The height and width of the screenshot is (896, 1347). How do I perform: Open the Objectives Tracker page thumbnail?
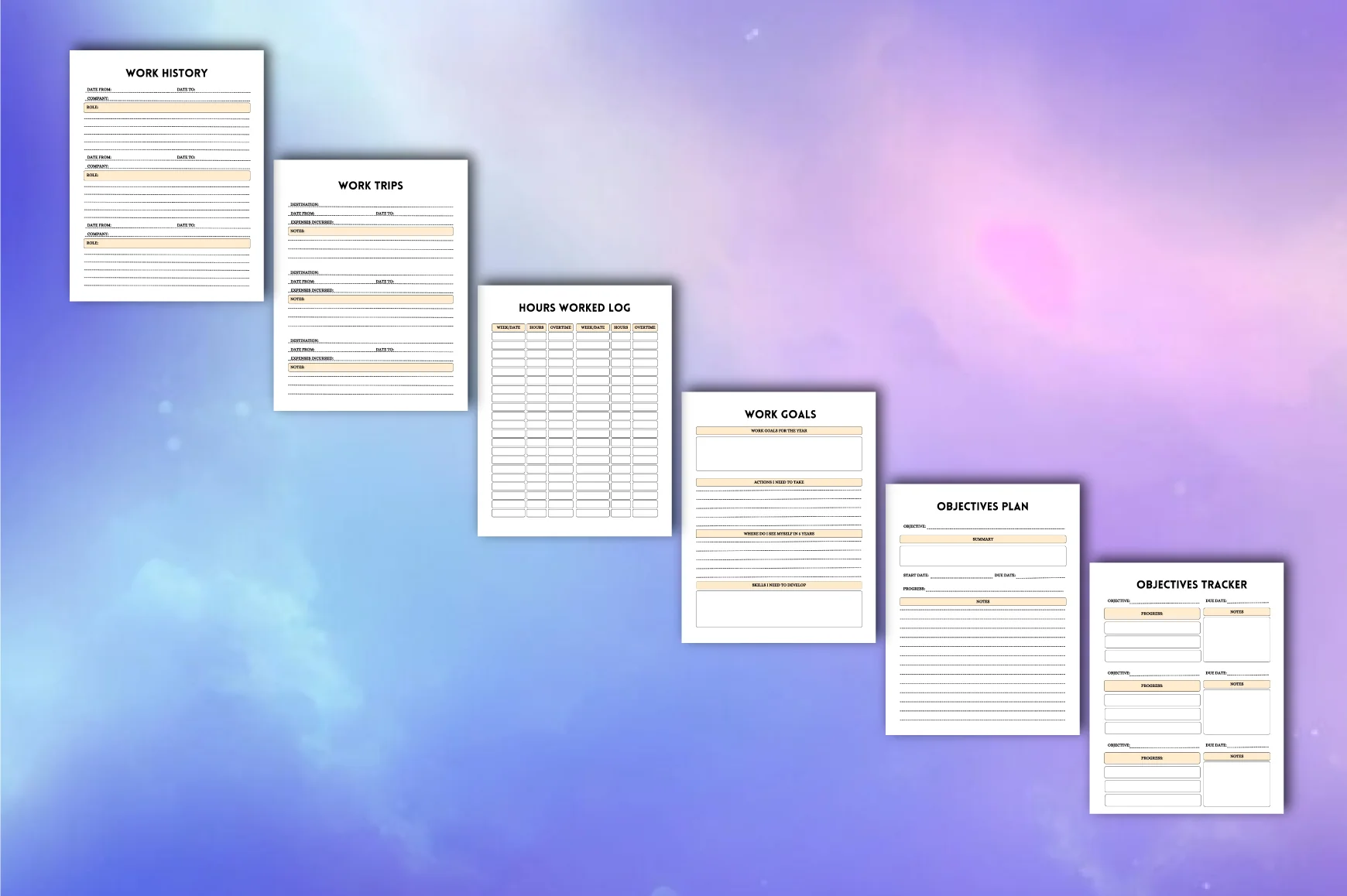[x=1187, y=689]
